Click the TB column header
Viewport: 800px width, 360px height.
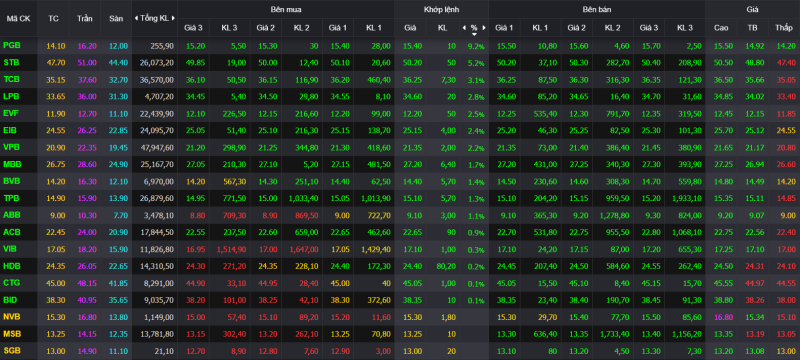753,28
